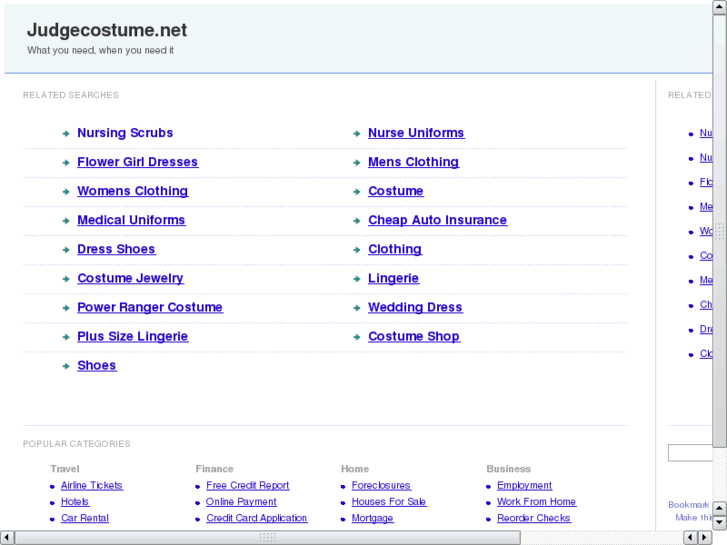Click the Reorder Checks link
Screen dimensions: 727x545
(x=534, y=518)
